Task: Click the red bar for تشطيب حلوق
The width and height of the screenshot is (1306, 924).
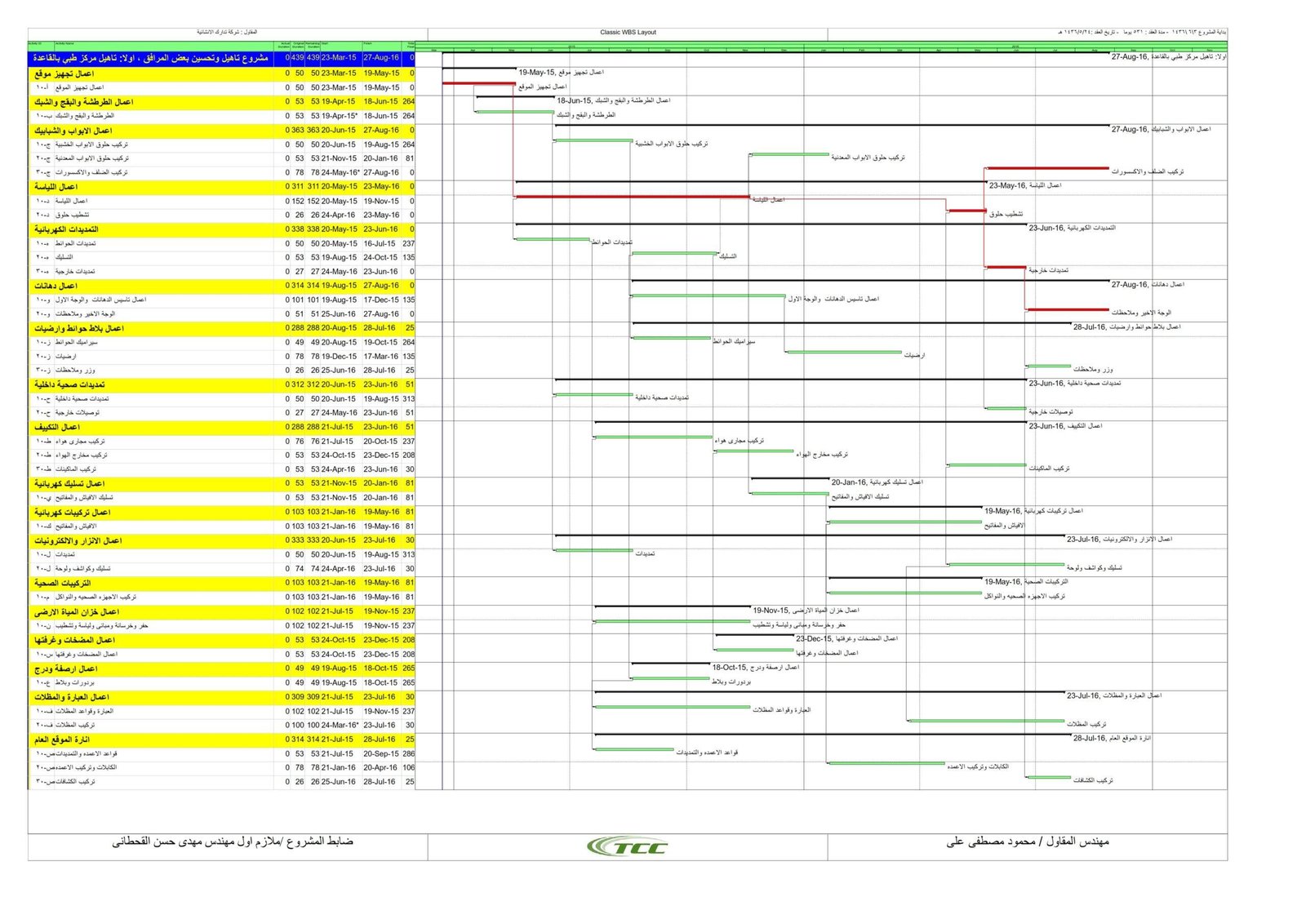Action: 966,211
